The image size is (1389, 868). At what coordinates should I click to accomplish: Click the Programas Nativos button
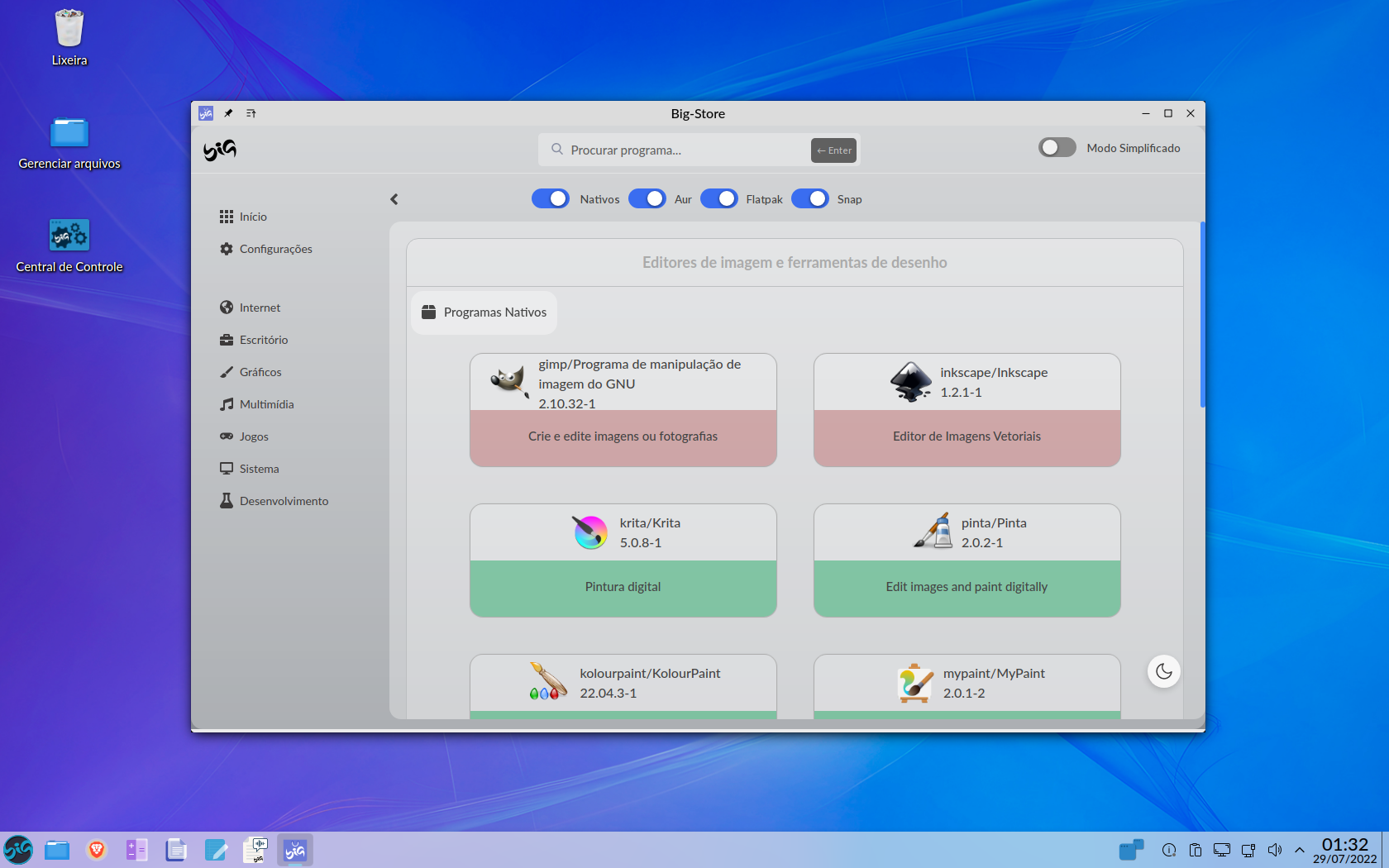(484, 312)
